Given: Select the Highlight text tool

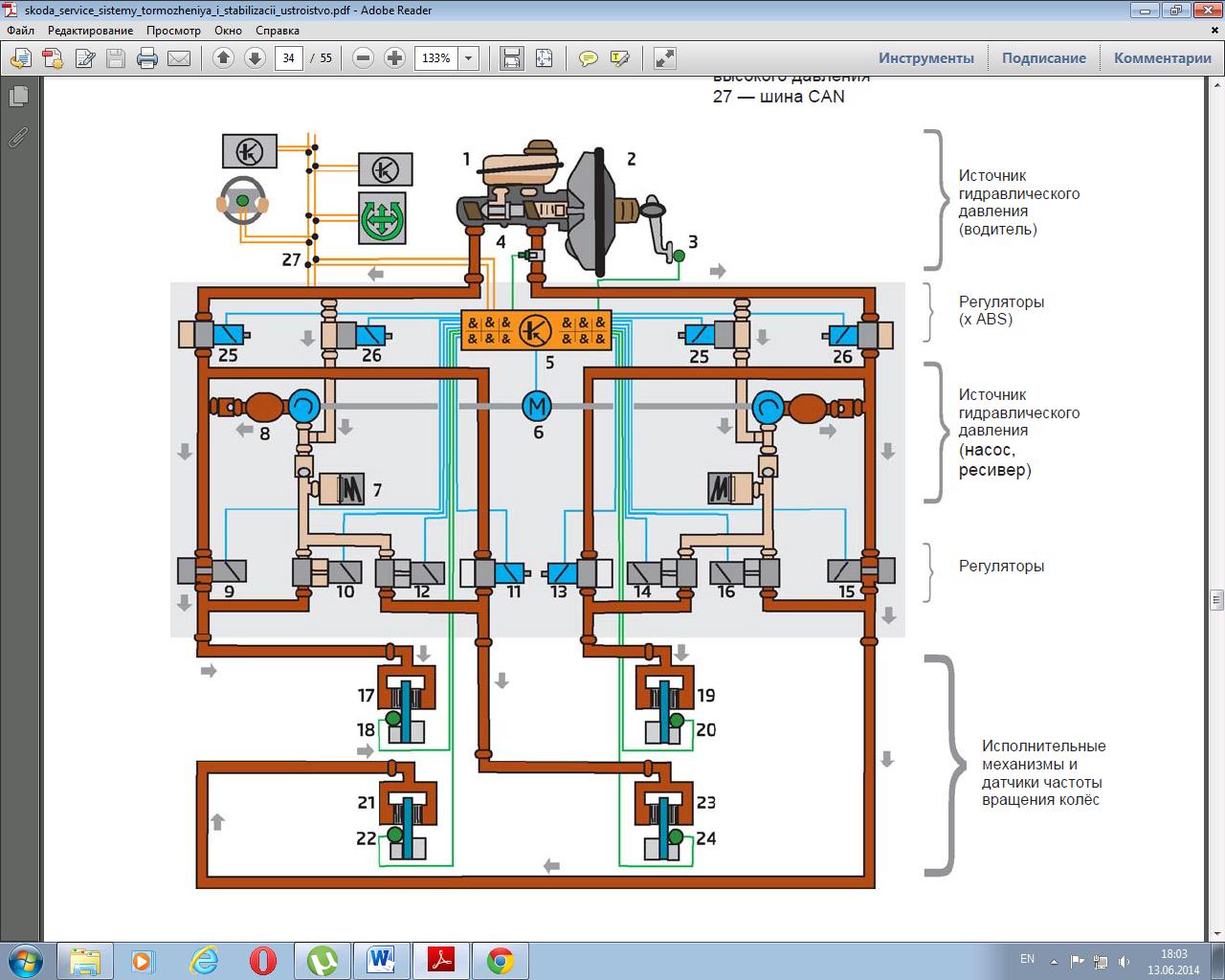Looking at the screenshot, I should coord(619,58).
